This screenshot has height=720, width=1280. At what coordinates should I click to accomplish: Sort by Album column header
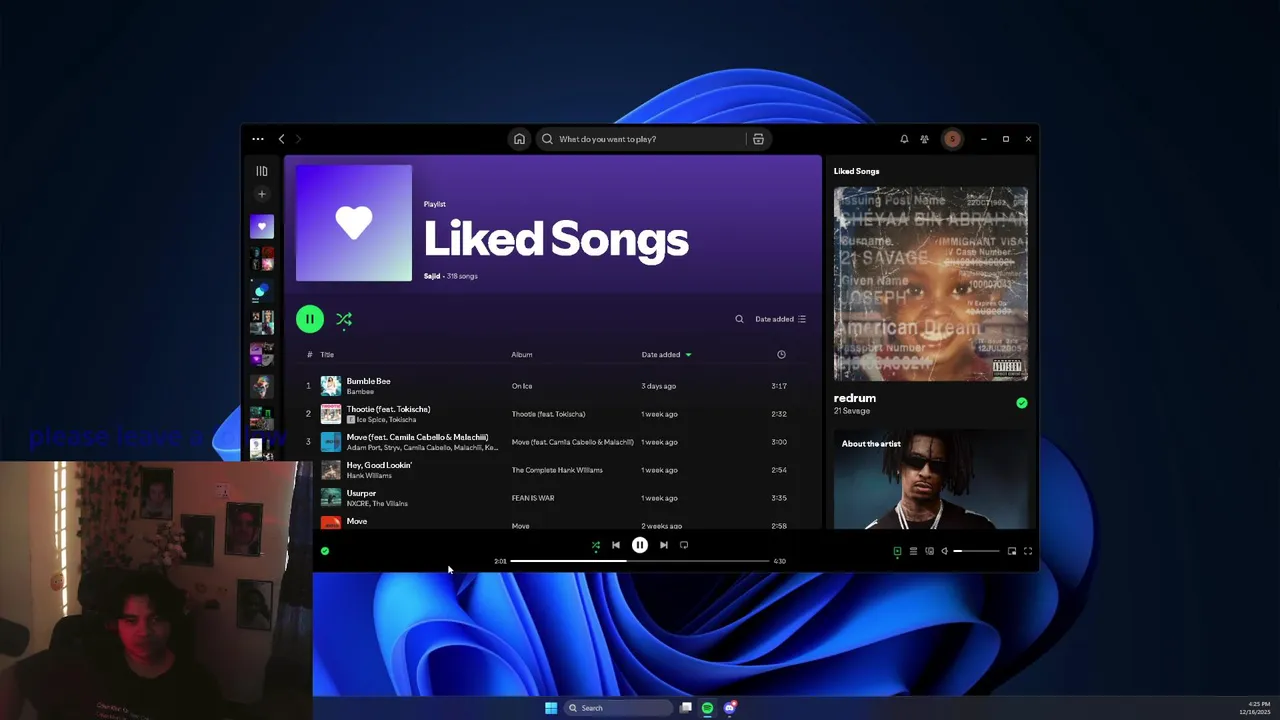click(522, 355)
